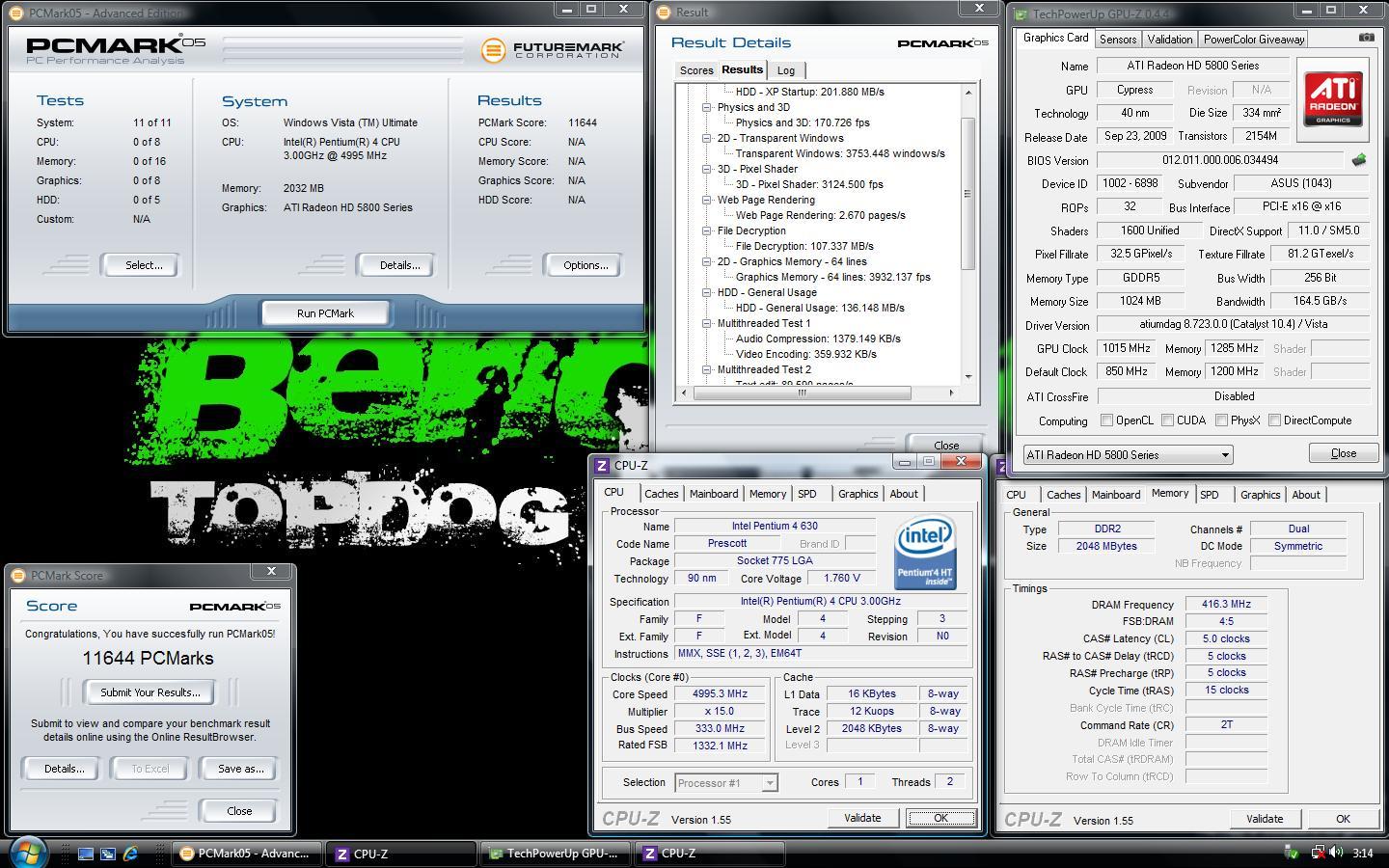The width and height of the screenshot is (1389, 868).
Task: Click the Run PCMark button
Action: coord(325,313)
